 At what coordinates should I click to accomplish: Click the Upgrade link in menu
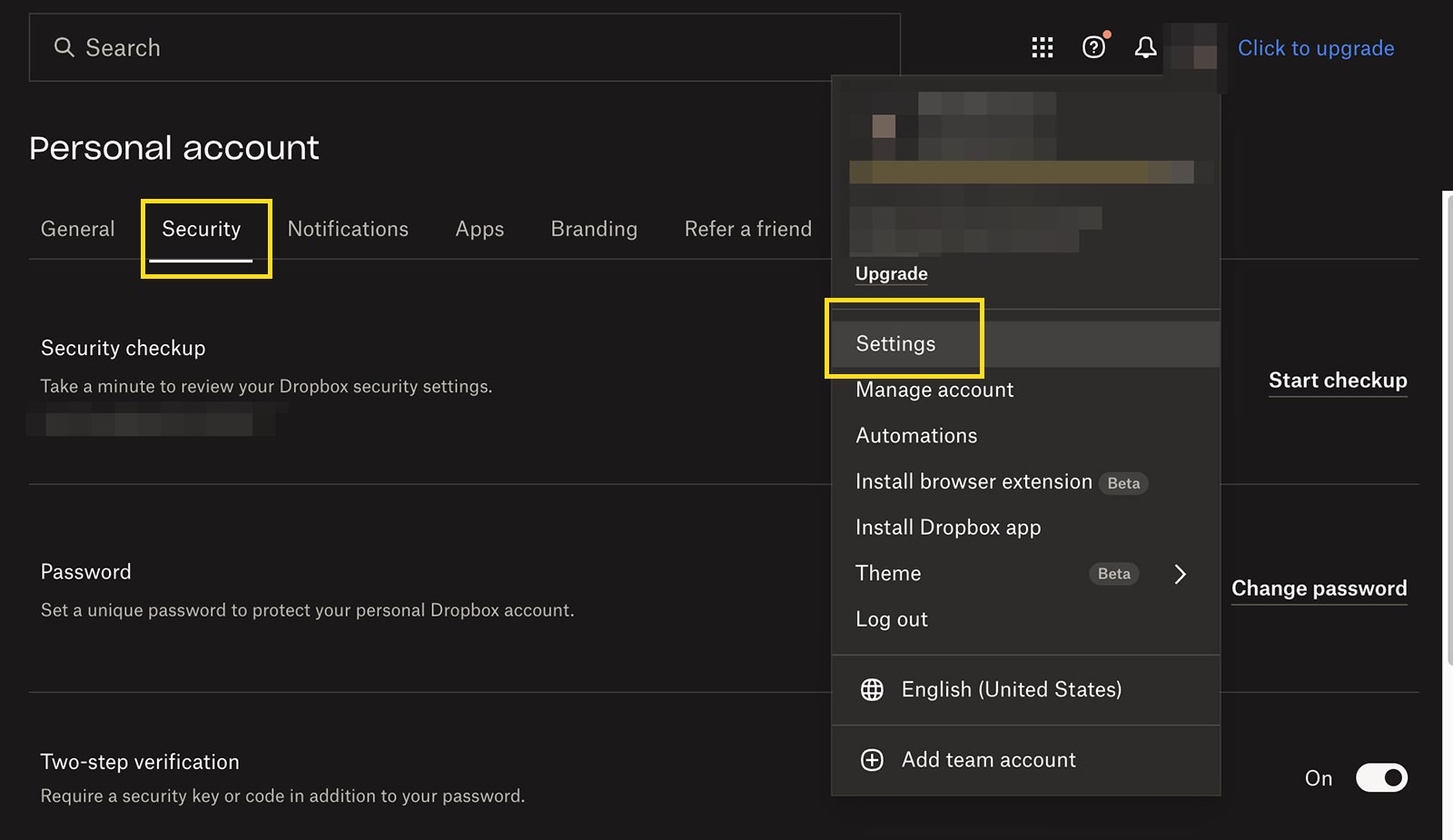[x=892, y=273]
